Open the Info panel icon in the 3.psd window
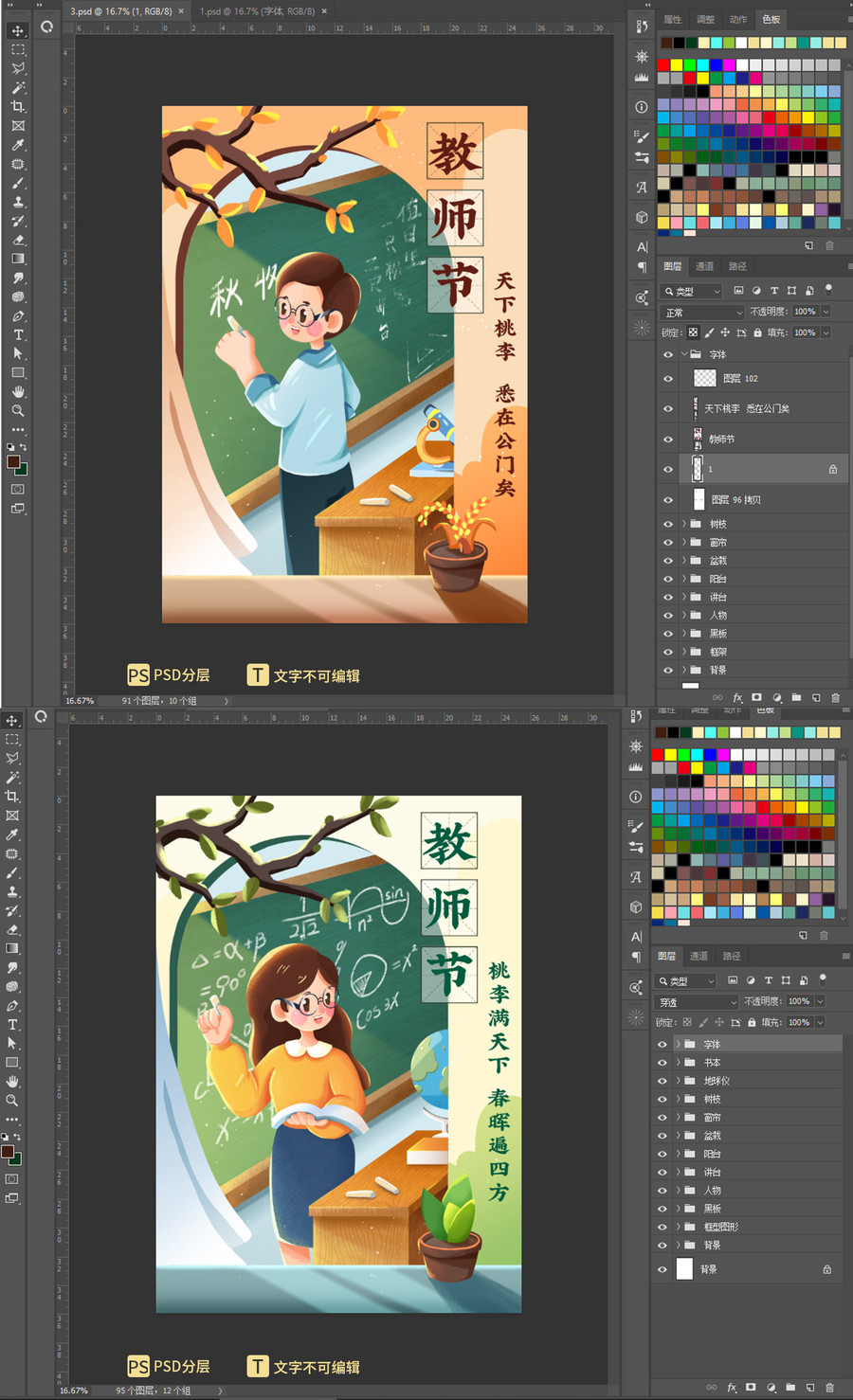 (x=642, y=107)
